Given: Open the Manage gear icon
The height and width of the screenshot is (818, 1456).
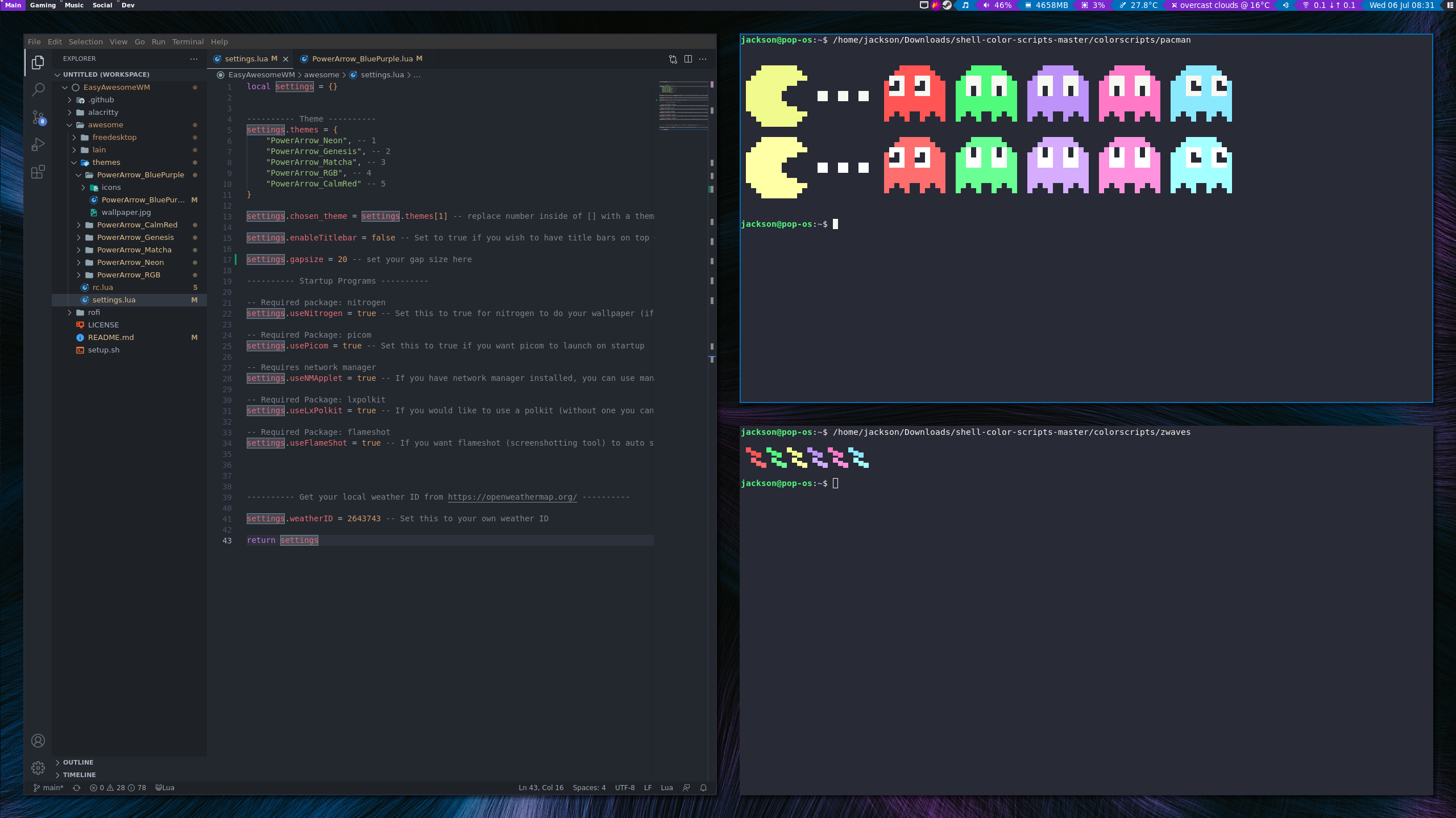Looking at the screenshot, I should click(x=38, y=768).
